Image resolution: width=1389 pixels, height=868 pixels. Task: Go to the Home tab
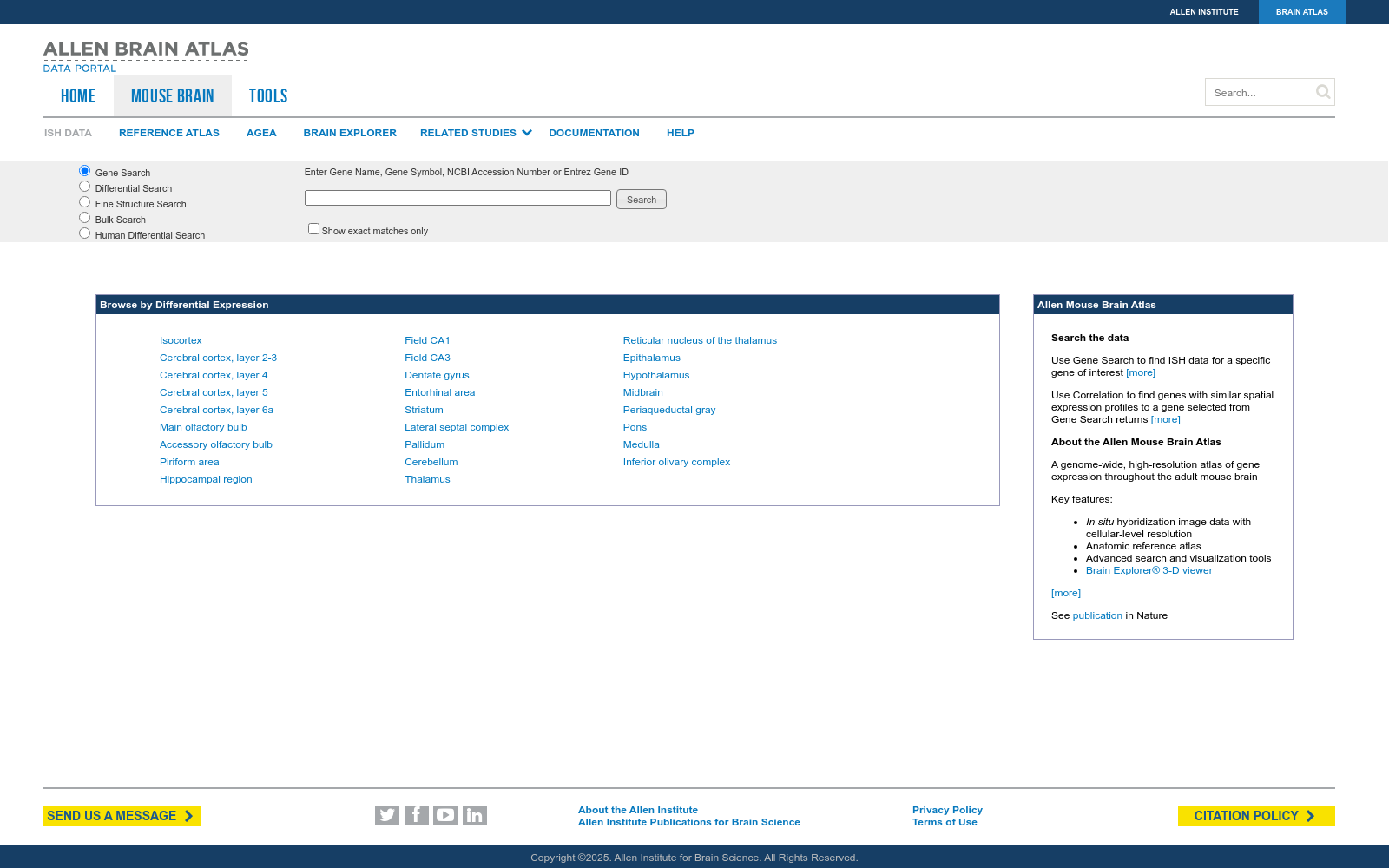[x=78, y=95]
